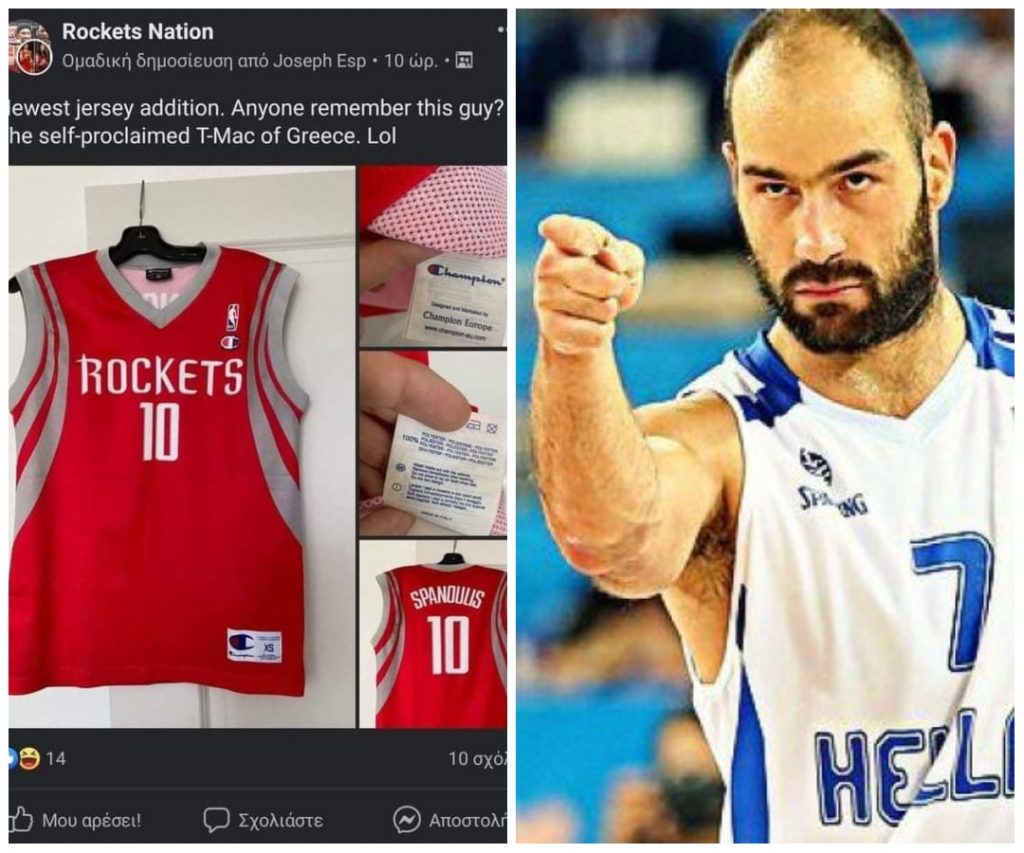1024x853 pixels.
Task: View the front Rockets 10 jersey photo
Action: click(x=182, y=447)
